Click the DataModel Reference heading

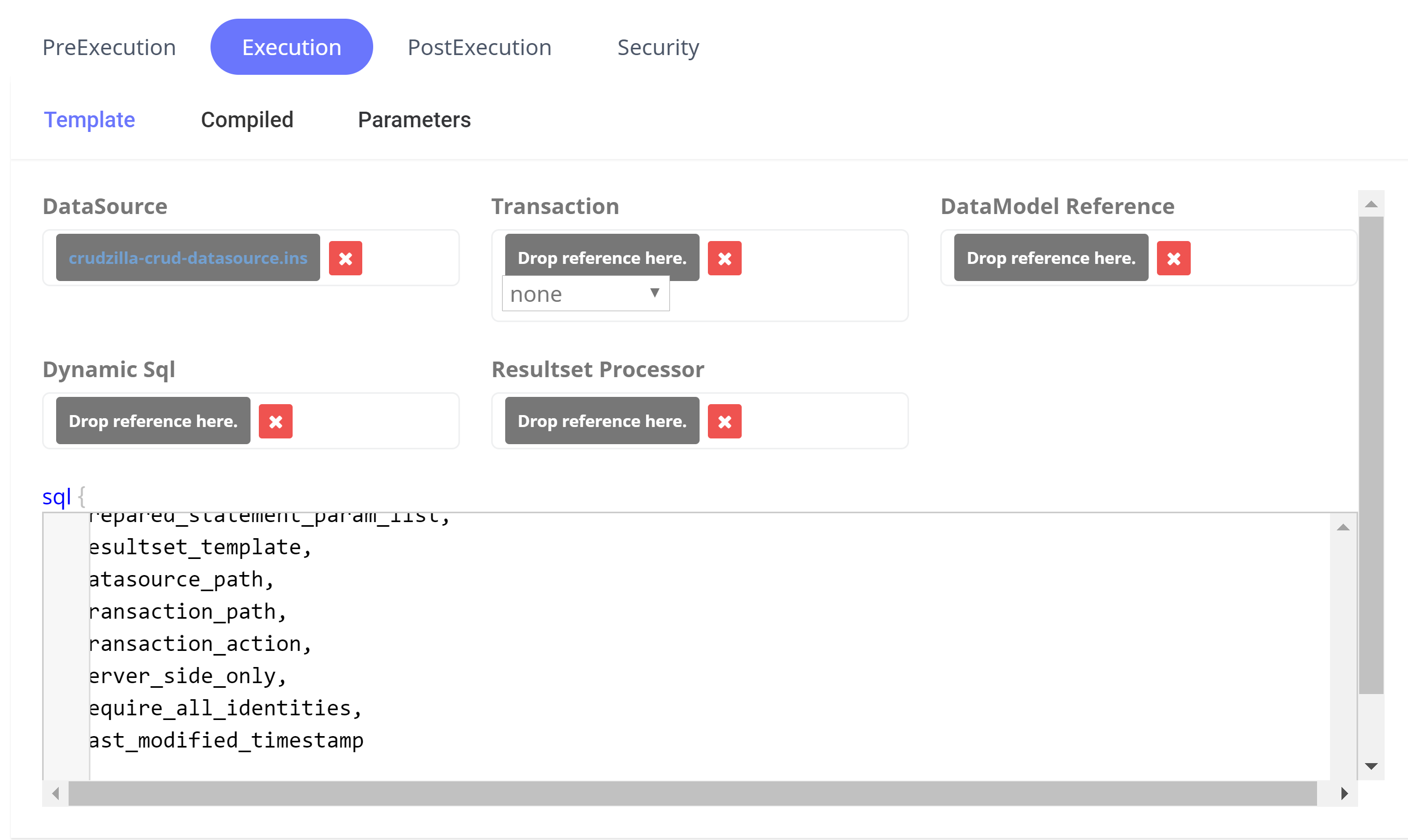[x=1058, y=206]
